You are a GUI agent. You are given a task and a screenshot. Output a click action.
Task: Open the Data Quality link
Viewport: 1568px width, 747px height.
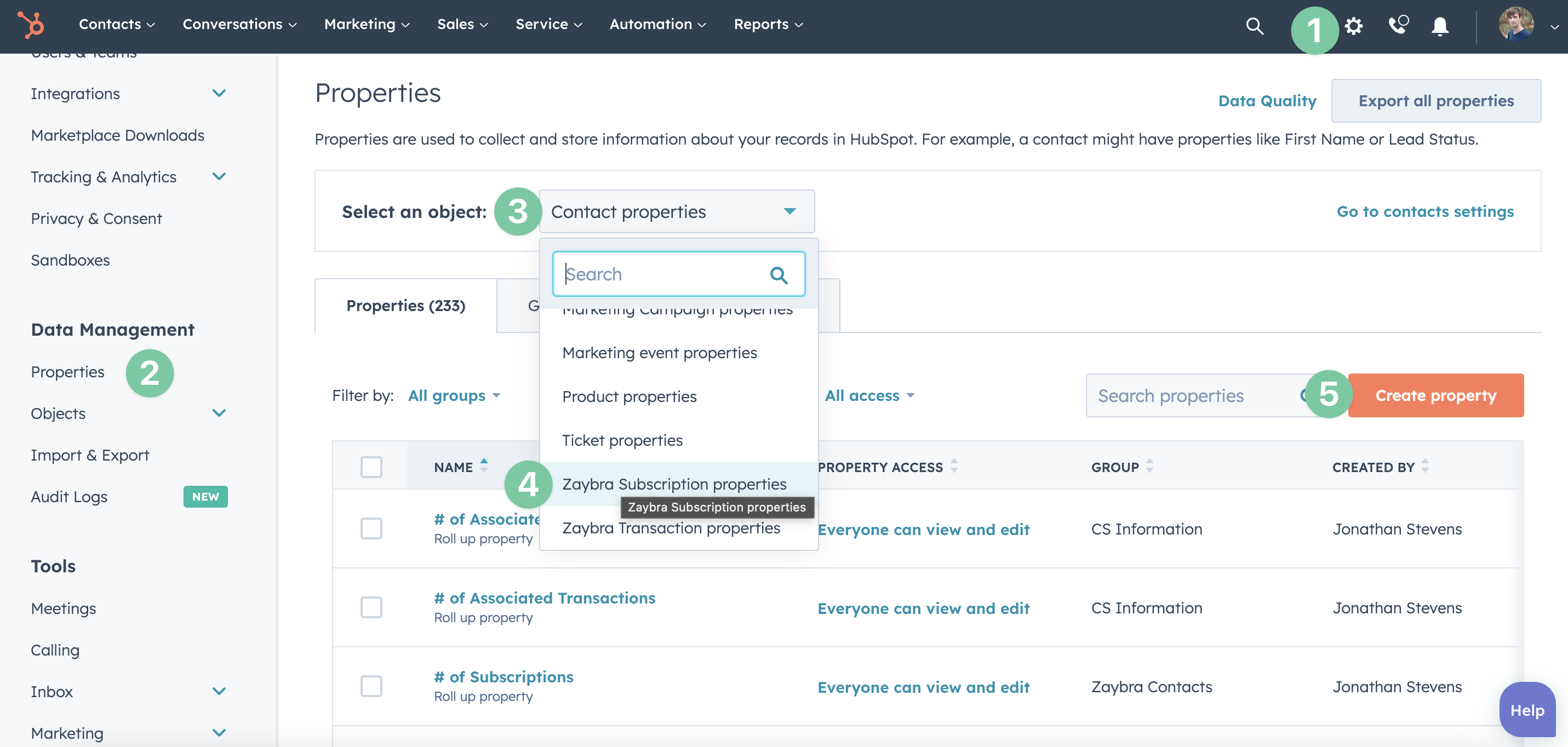click(1267, 101)
